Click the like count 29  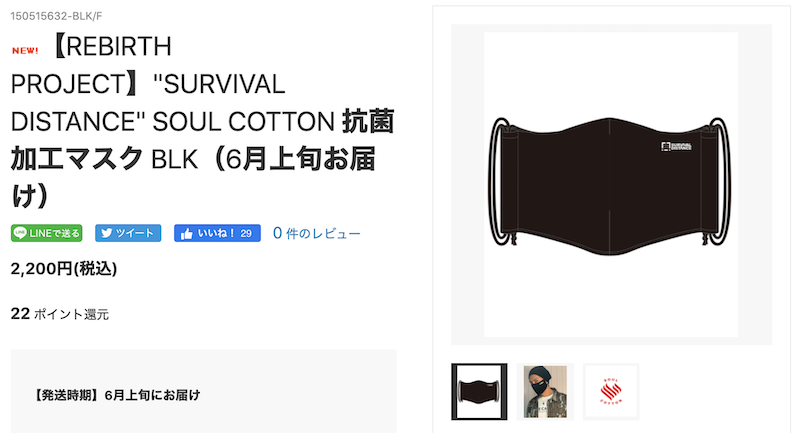246,234
